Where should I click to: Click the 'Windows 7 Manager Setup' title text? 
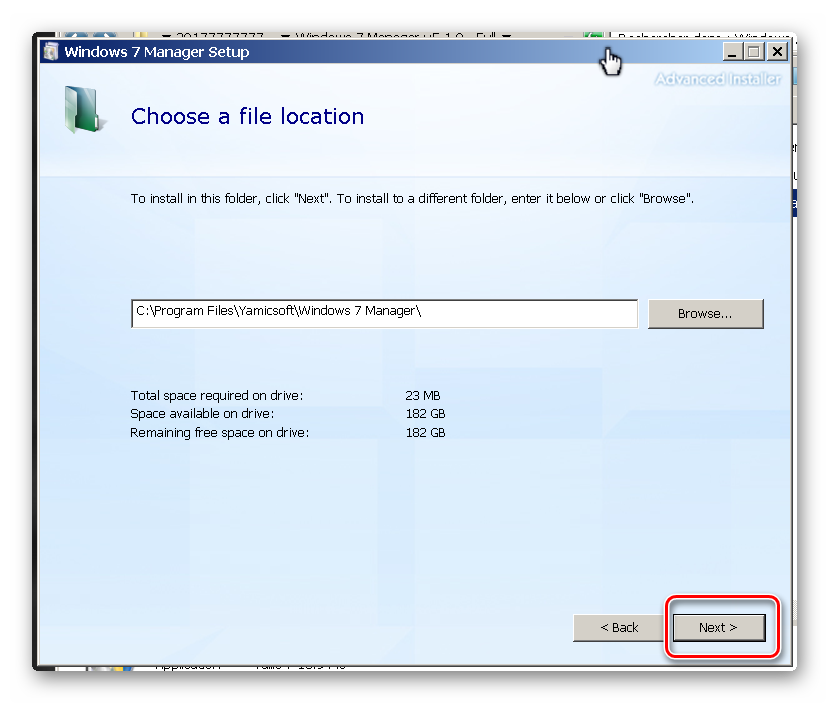click(x=157, y=52)
